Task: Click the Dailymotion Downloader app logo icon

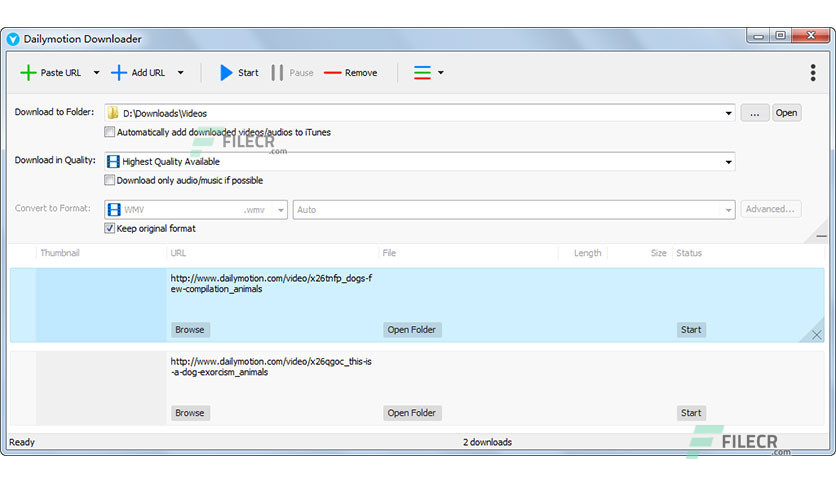Action: [13, 39]
